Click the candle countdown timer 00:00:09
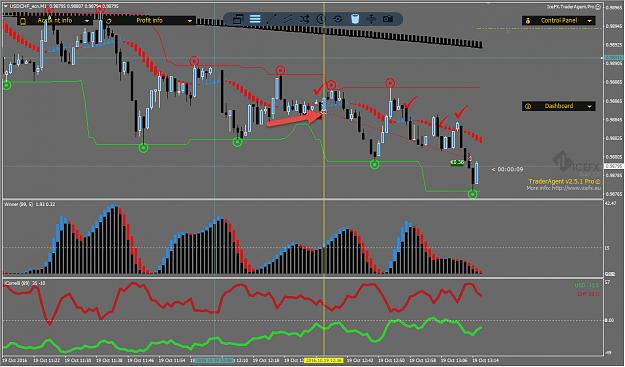The image size is (625, 367). pyautogui.click(x=507, y=169)
